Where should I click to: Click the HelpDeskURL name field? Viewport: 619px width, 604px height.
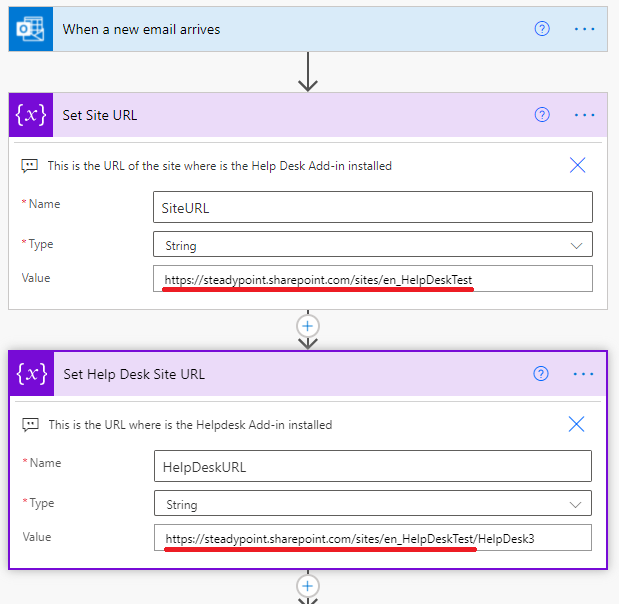pos(373,466)
